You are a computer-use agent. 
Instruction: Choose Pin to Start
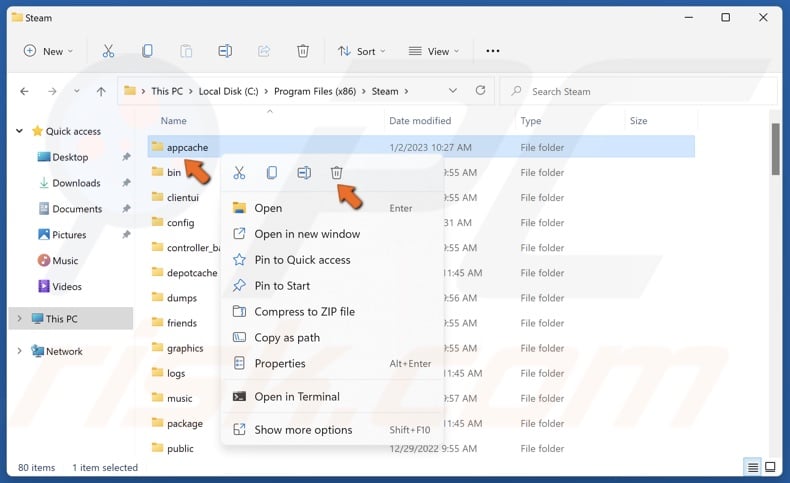(333, 286)
